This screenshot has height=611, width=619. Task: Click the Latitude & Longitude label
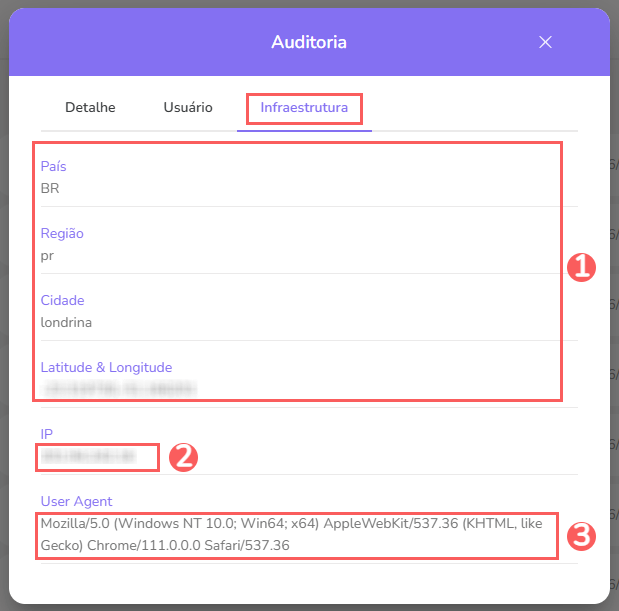(106, 367)
